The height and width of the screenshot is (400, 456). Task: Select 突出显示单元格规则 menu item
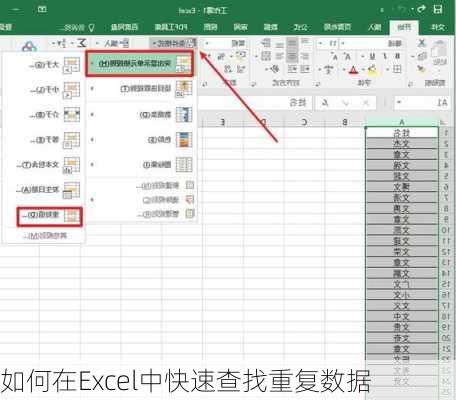coord(140,63)
